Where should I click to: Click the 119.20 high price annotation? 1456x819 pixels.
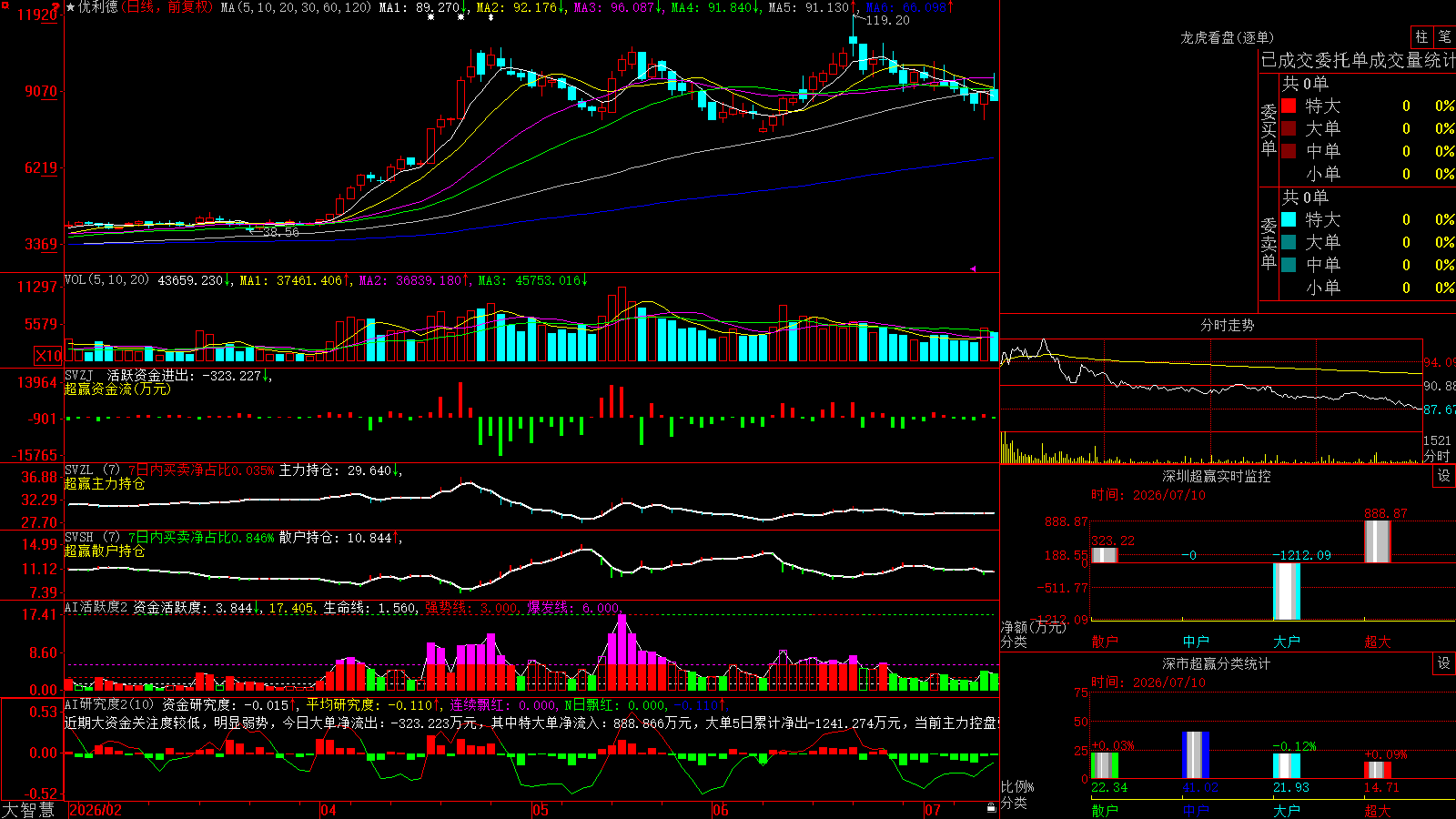point(887,20)
